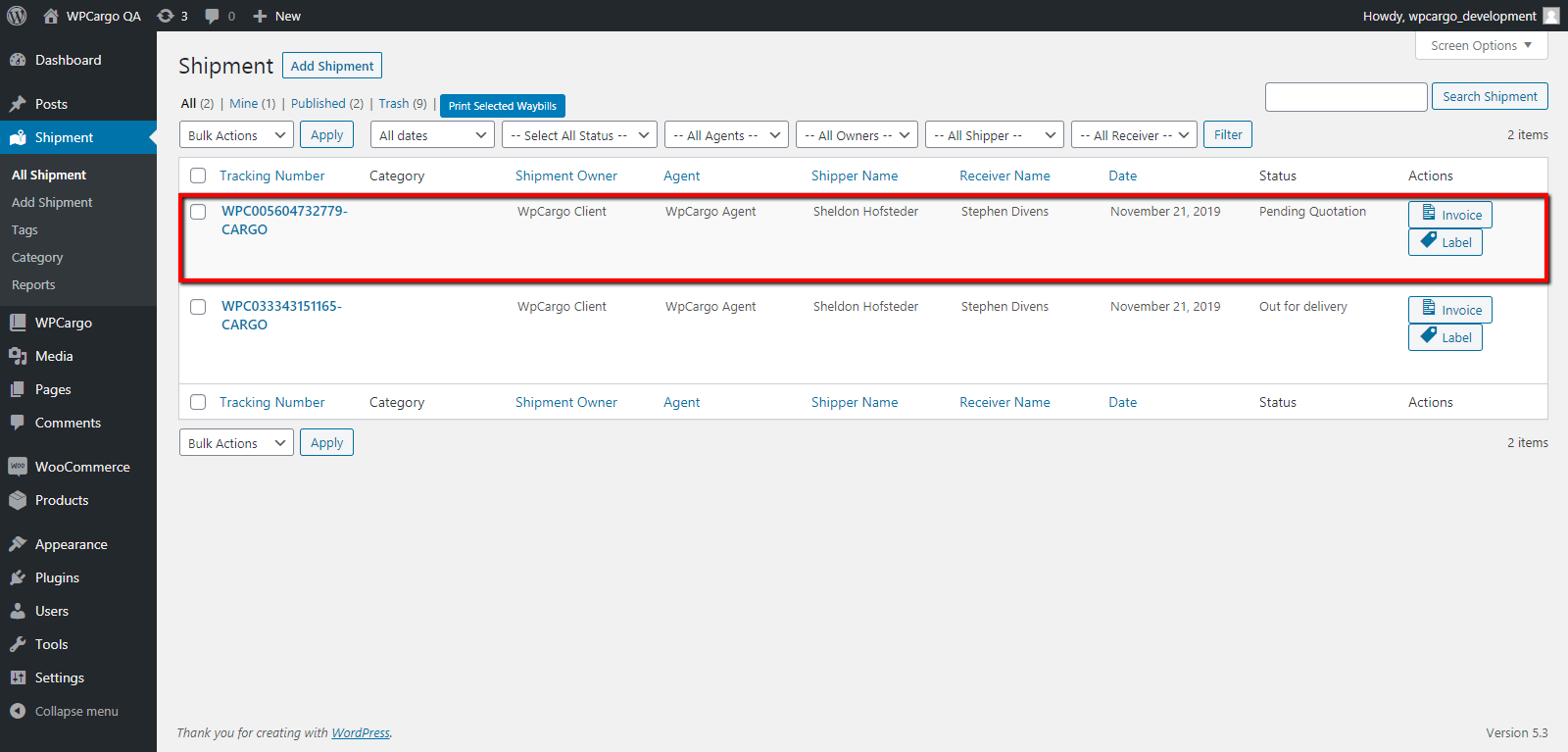Open Category in the Shipment submenu
Viewport: 1568px width, 752px height.
(37, 257)
